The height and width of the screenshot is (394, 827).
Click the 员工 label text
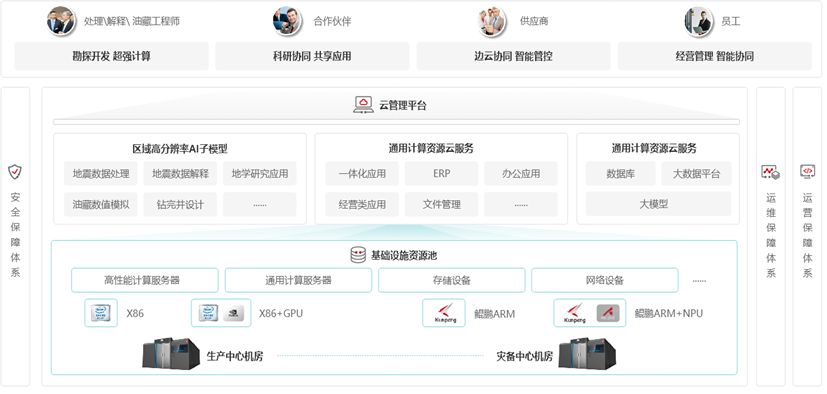pyautogui.click(x=730, y=22)
